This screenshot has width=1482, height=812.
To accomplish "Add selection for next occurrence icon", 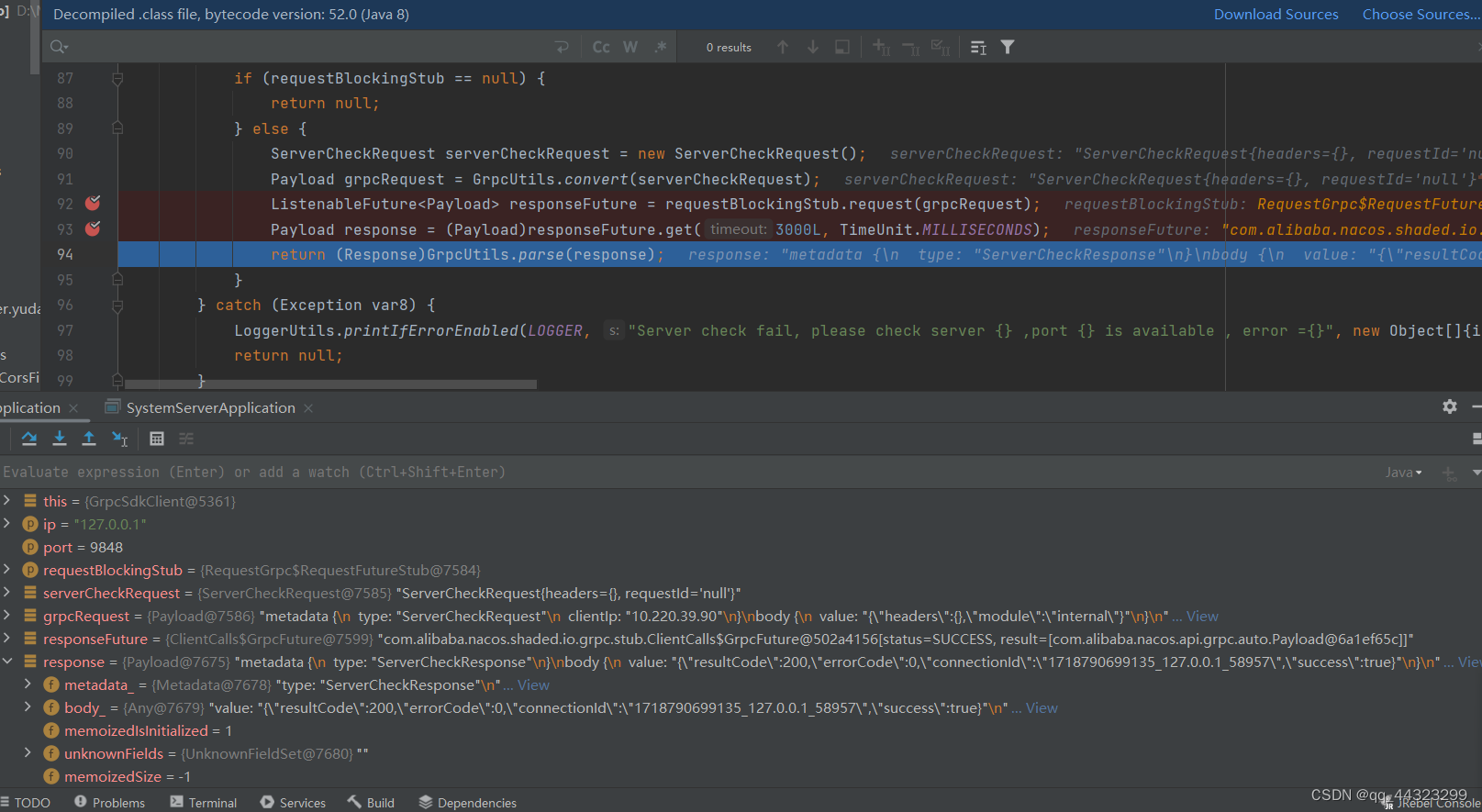I will [881, 47].
